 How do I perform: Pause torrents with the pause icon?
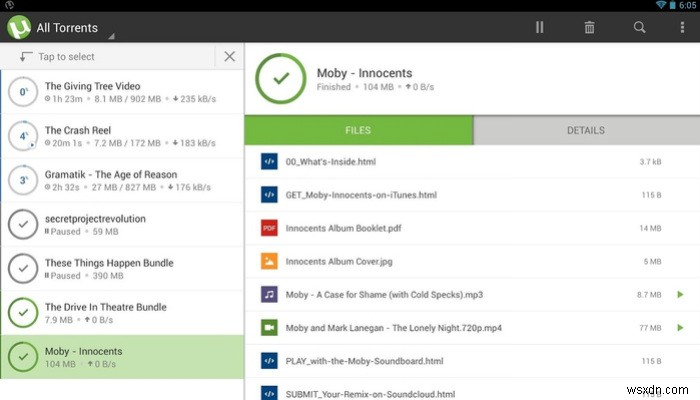click(539, 27)
